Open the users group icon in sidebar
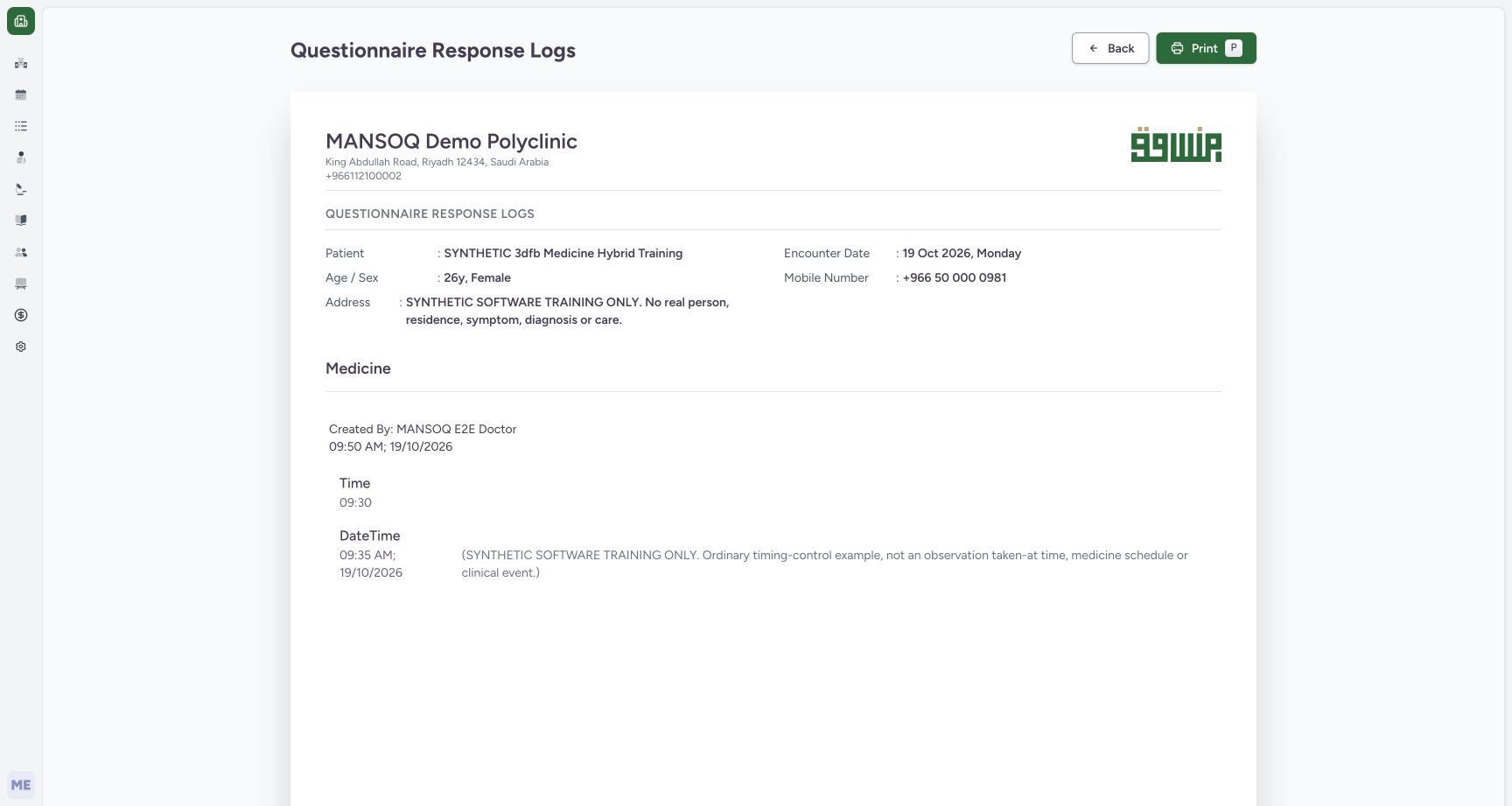Viewport: 1512px width, 806px height. (21, 252)
